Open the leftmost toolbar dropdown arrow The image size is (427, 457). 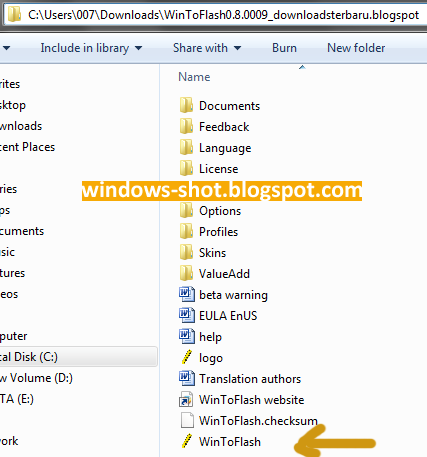click(x=6, y=48)
